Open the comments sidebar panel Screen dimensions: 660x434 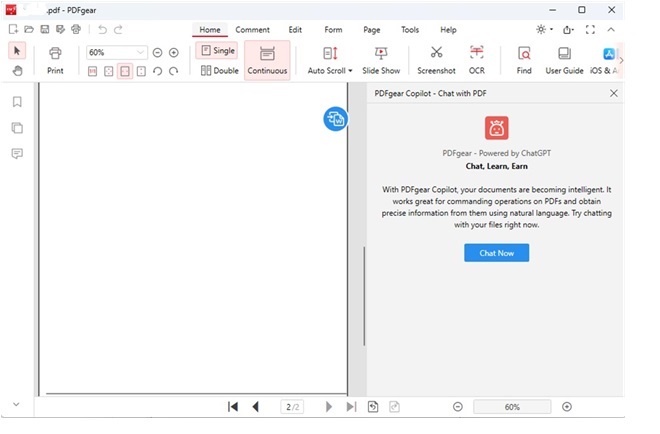pos(17,153)
